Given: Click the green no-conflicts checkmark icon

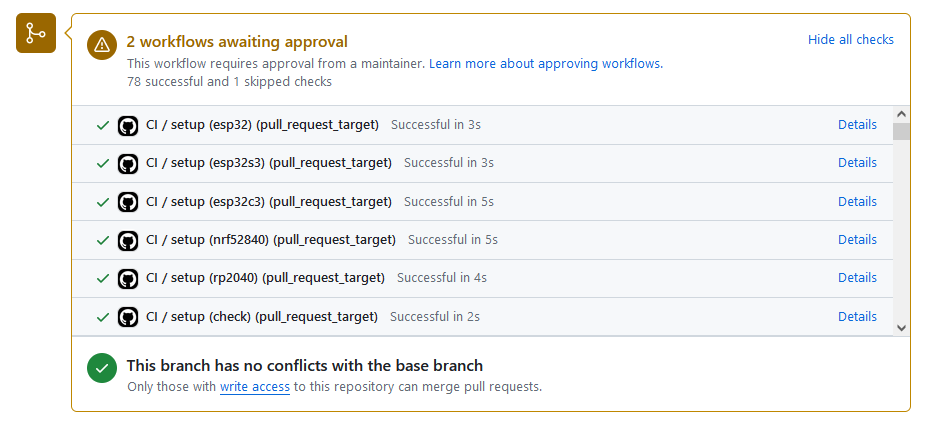Looking at the screenshot, I should coord(102,368).
